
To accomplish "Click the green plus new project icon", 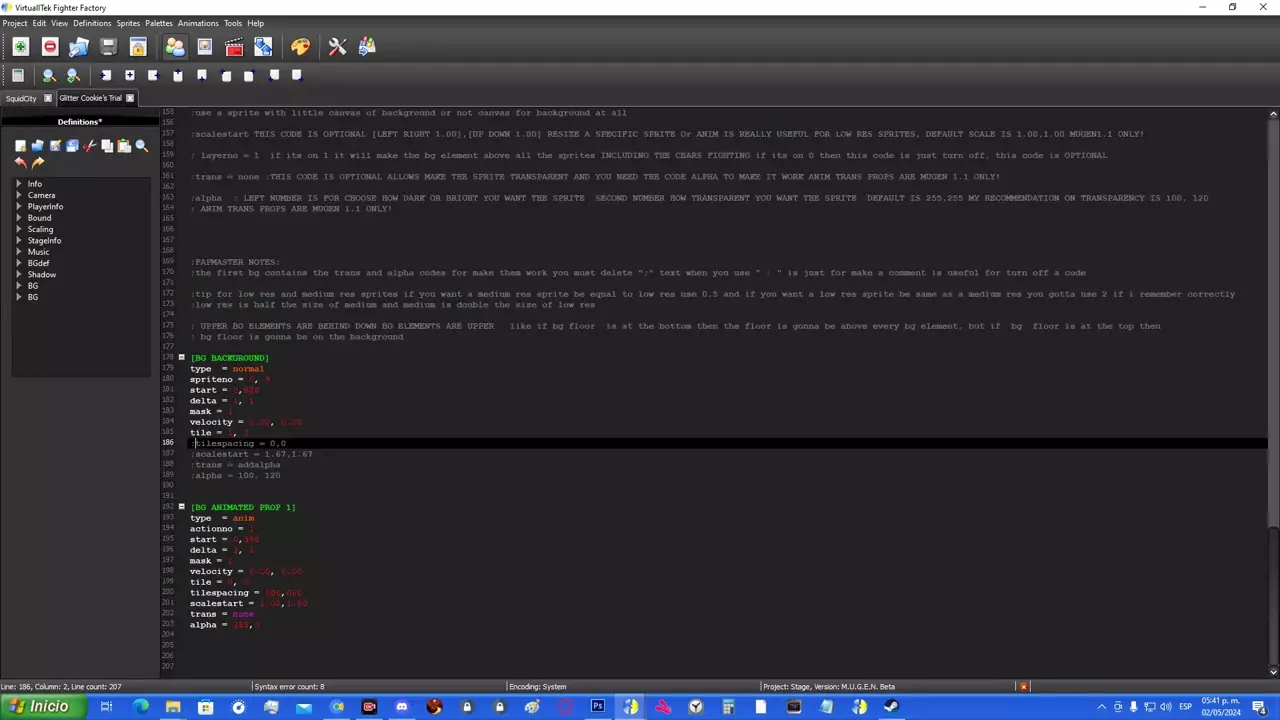I will click(20, 47).
